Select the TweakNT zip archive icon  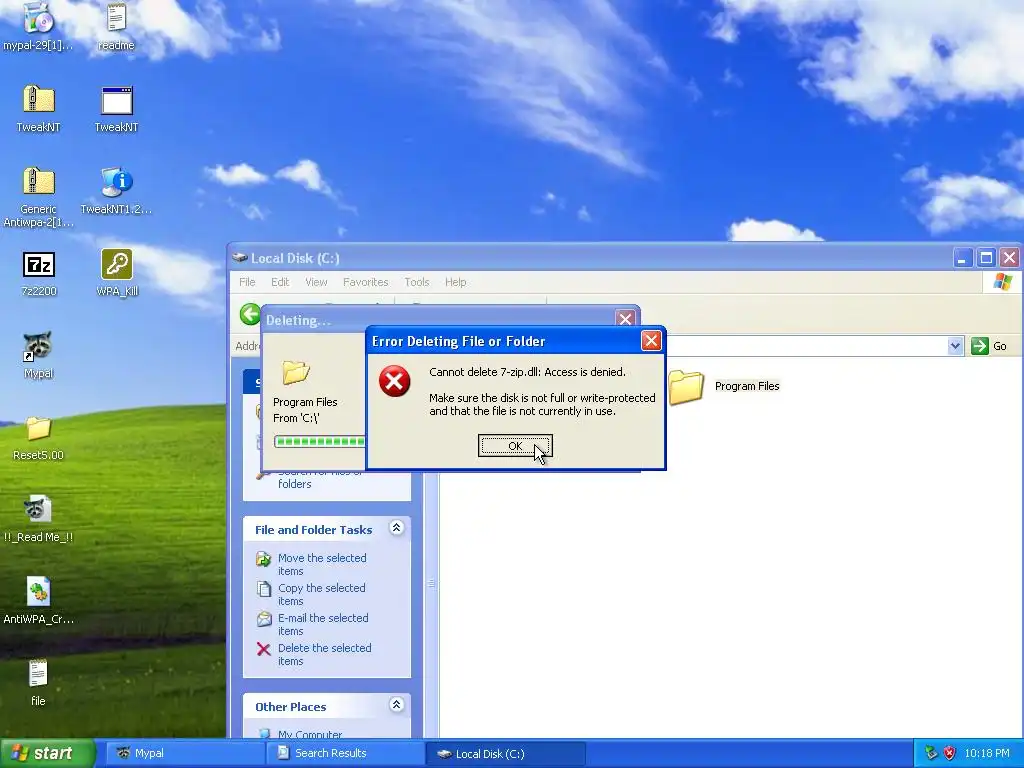39,109
